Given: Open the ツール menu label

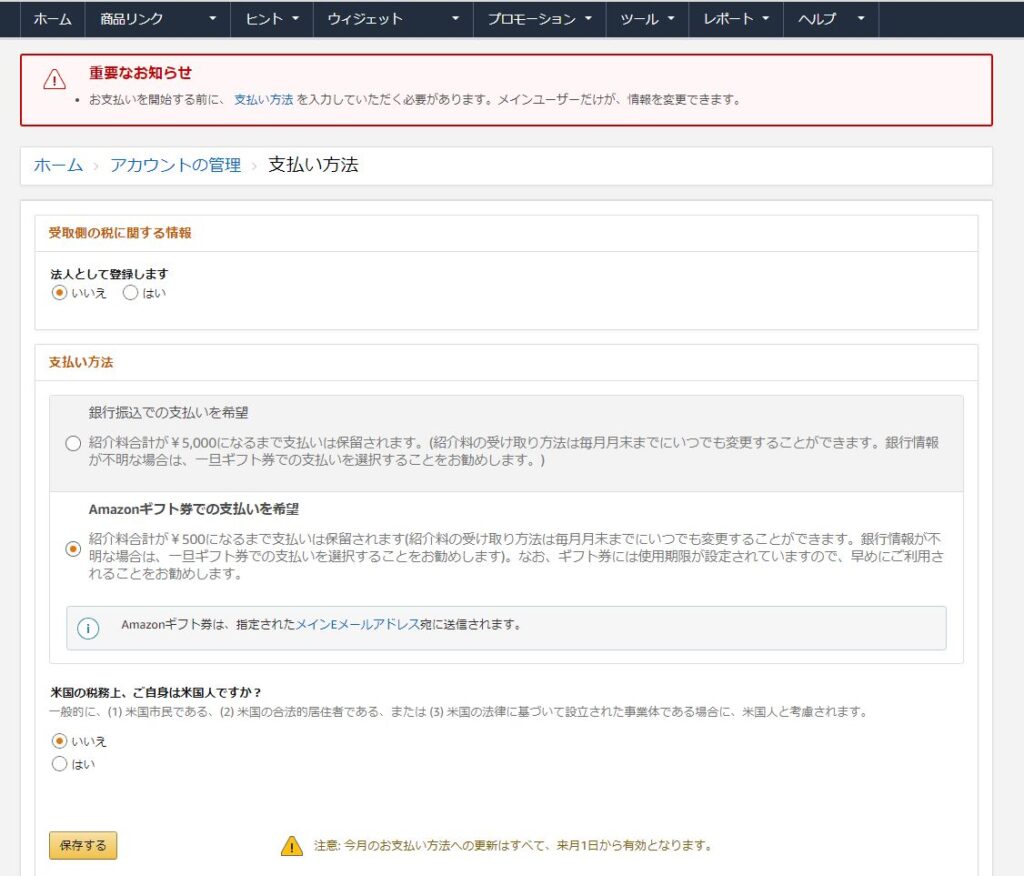Looking at the screenshot, I should [x=639, y=19].
